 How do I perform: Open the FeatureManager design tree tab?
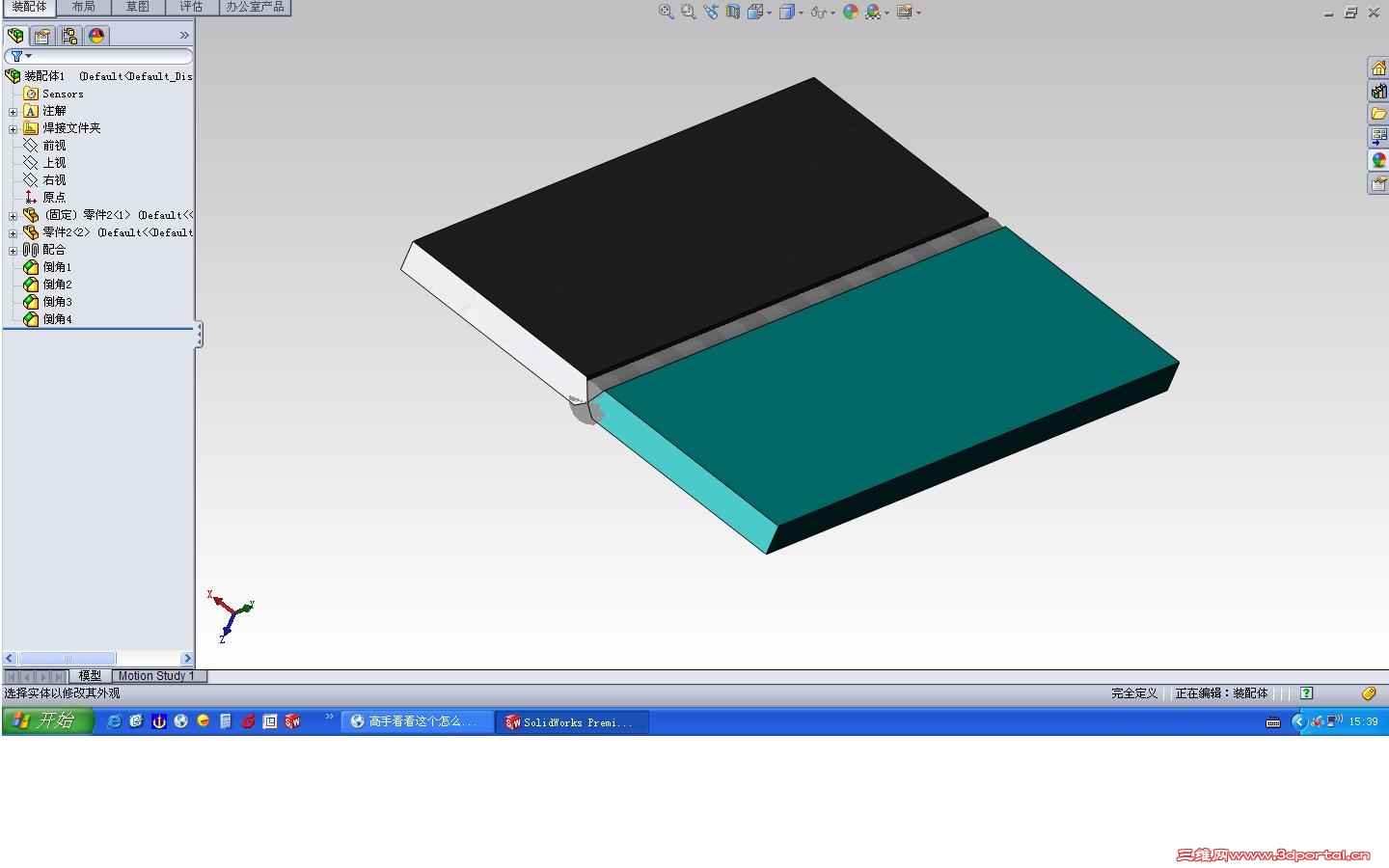coord(15,36)
